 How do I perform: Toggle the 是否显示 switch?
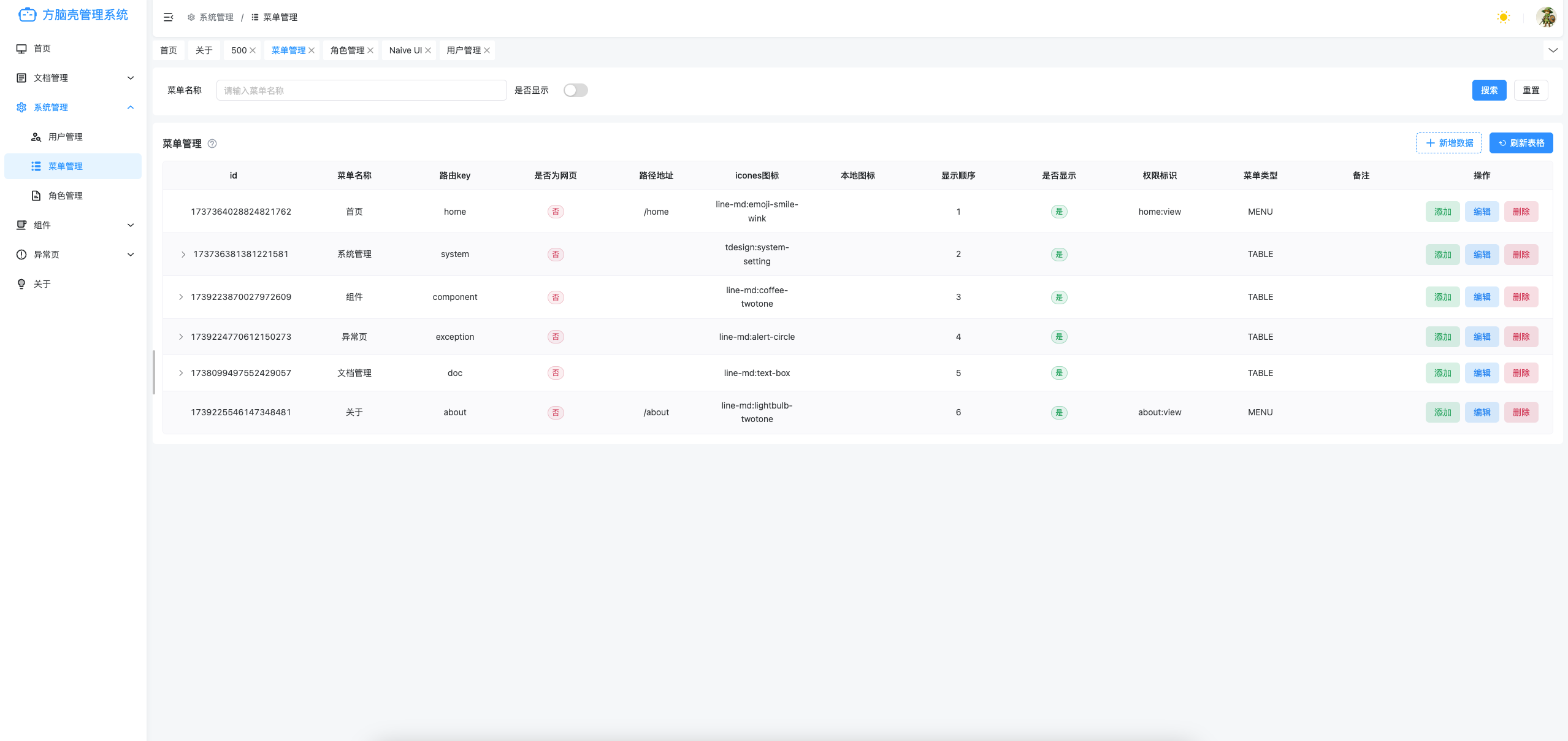[x=575, y=90]
